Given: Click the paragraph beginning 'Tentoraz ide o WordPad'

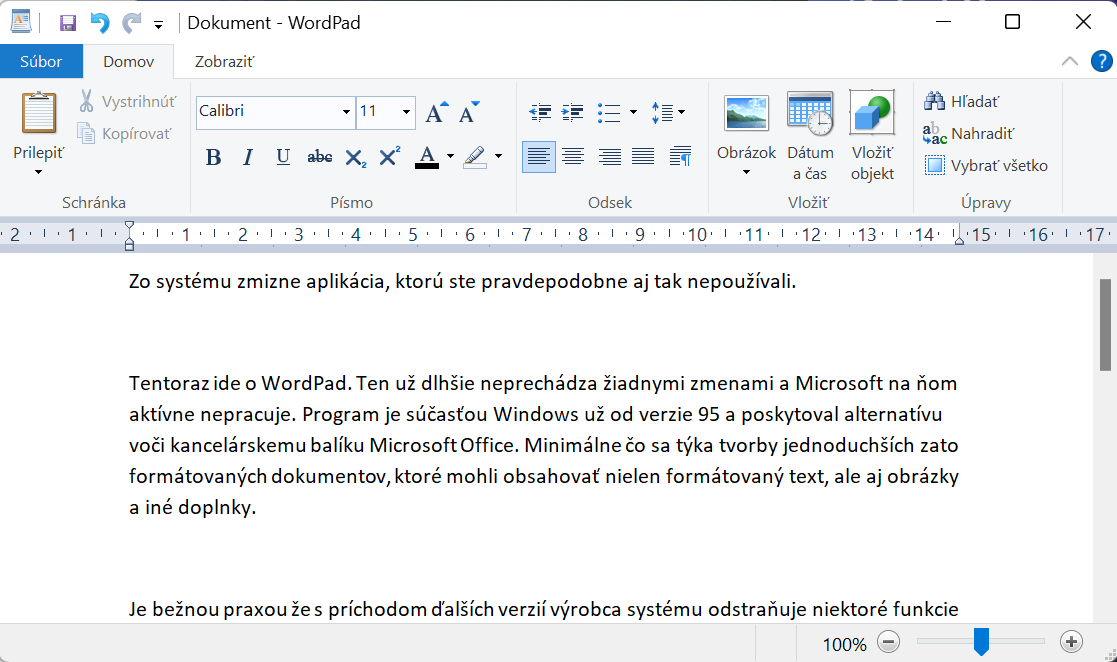Looking at the screenshot, I should click(544, 445).
